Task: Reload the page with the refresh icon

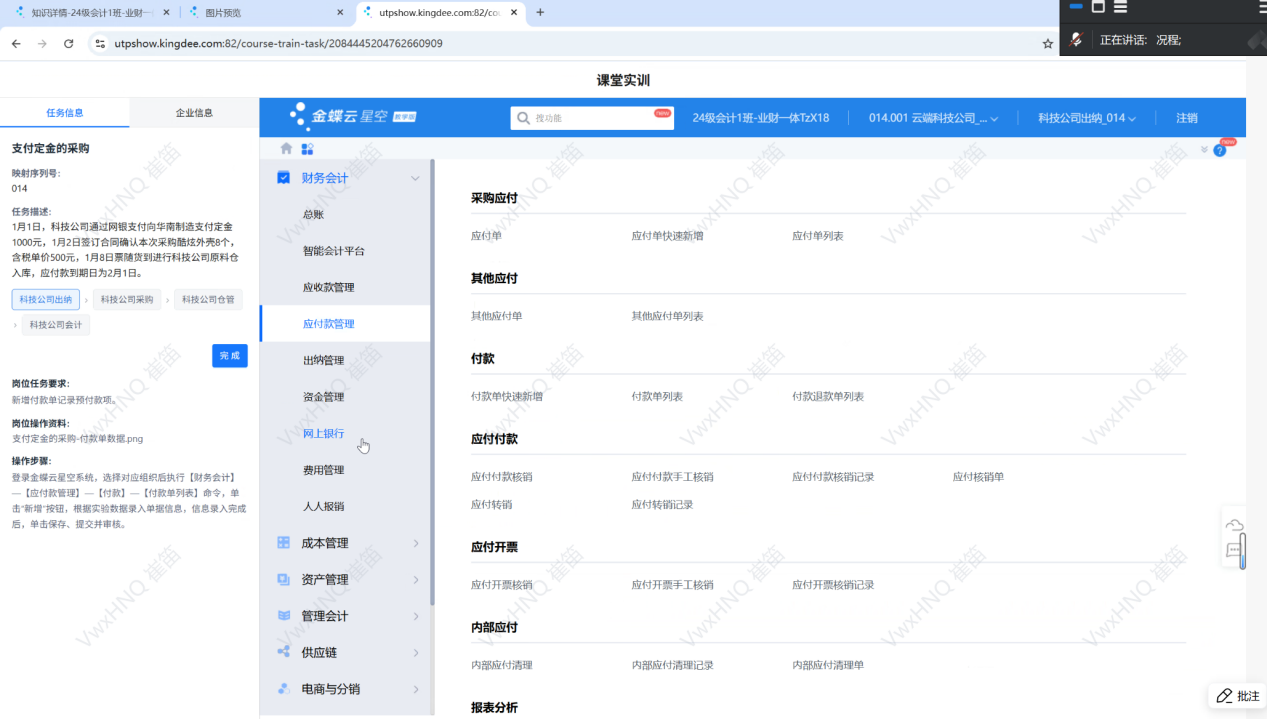Action: (x=68, y=44)
